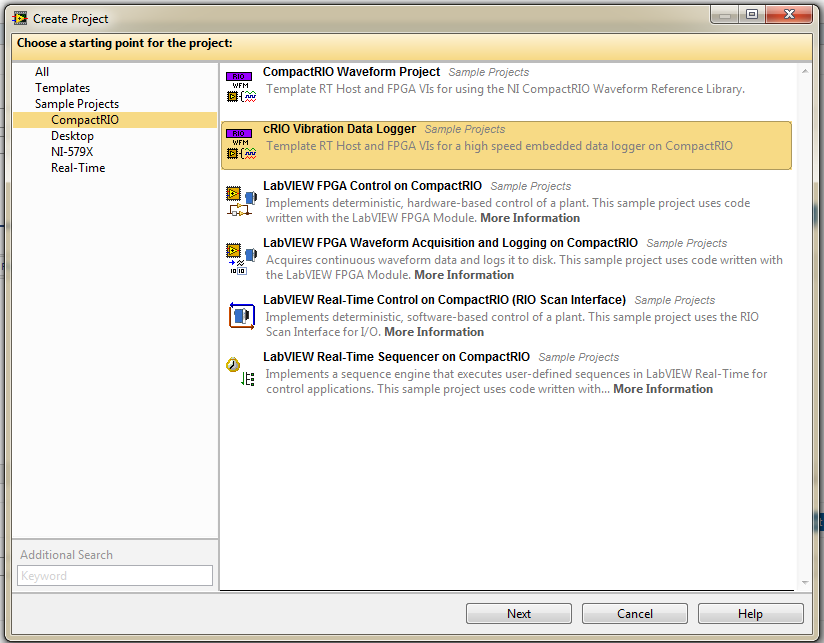The width and height of the screenshot is (824, 643).
Task: Choose cRIO Vibration Data Logger title
Action: point(339,129)
